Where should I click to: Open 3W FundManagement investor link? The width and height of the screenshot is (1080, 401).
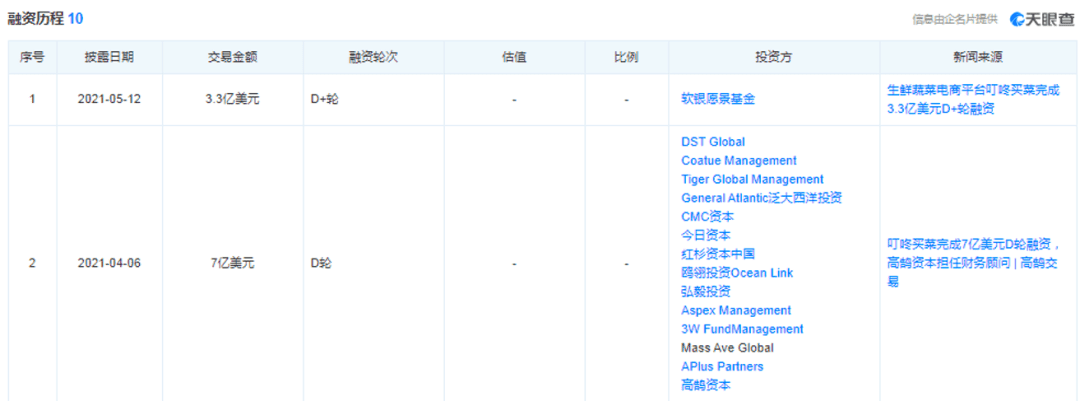click(x=742, y=329)
